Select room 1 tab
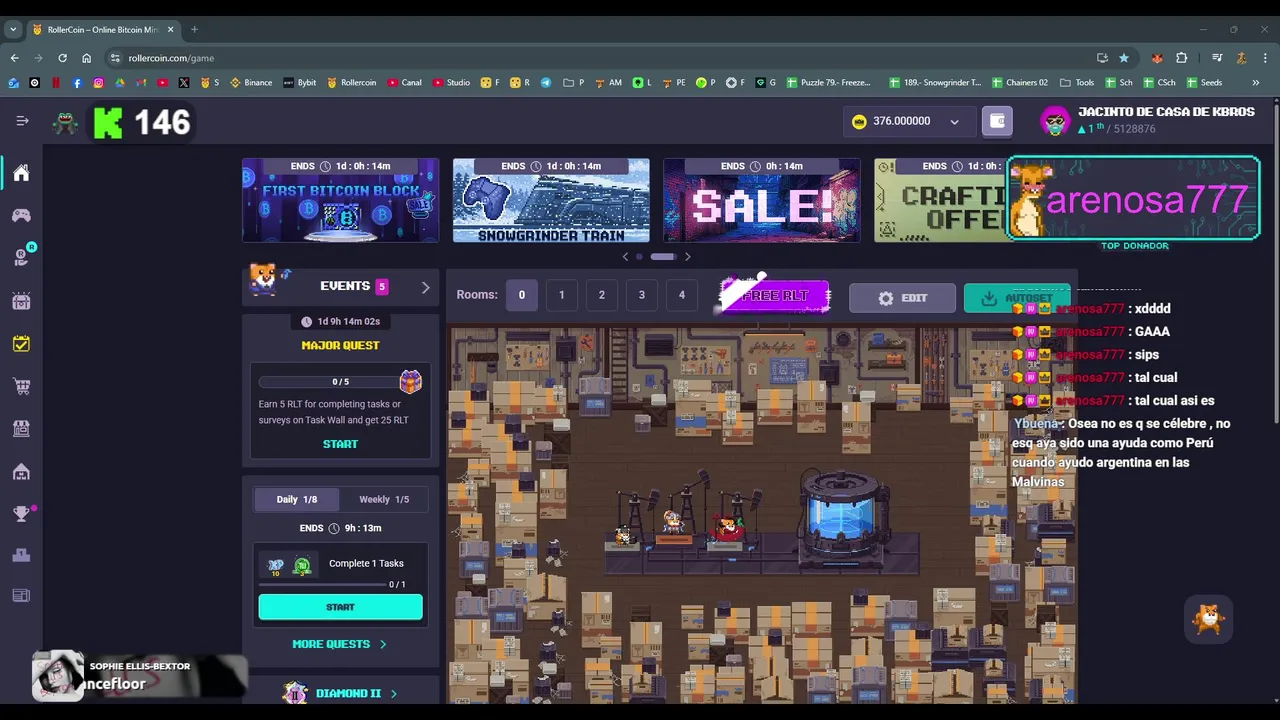The width and height of the screenshot is (1280, 720). 561,295
